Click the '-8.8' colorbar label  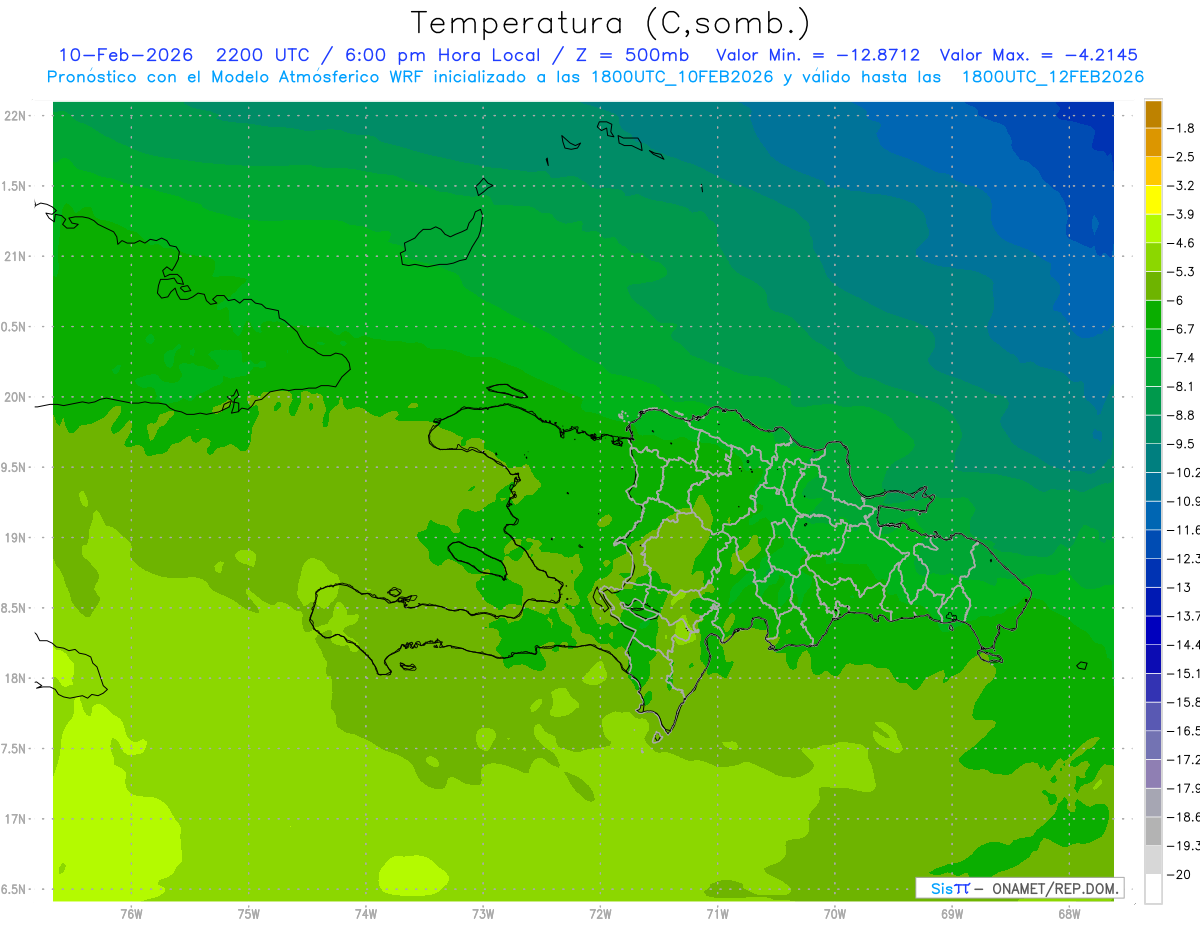coord(1181,415)
